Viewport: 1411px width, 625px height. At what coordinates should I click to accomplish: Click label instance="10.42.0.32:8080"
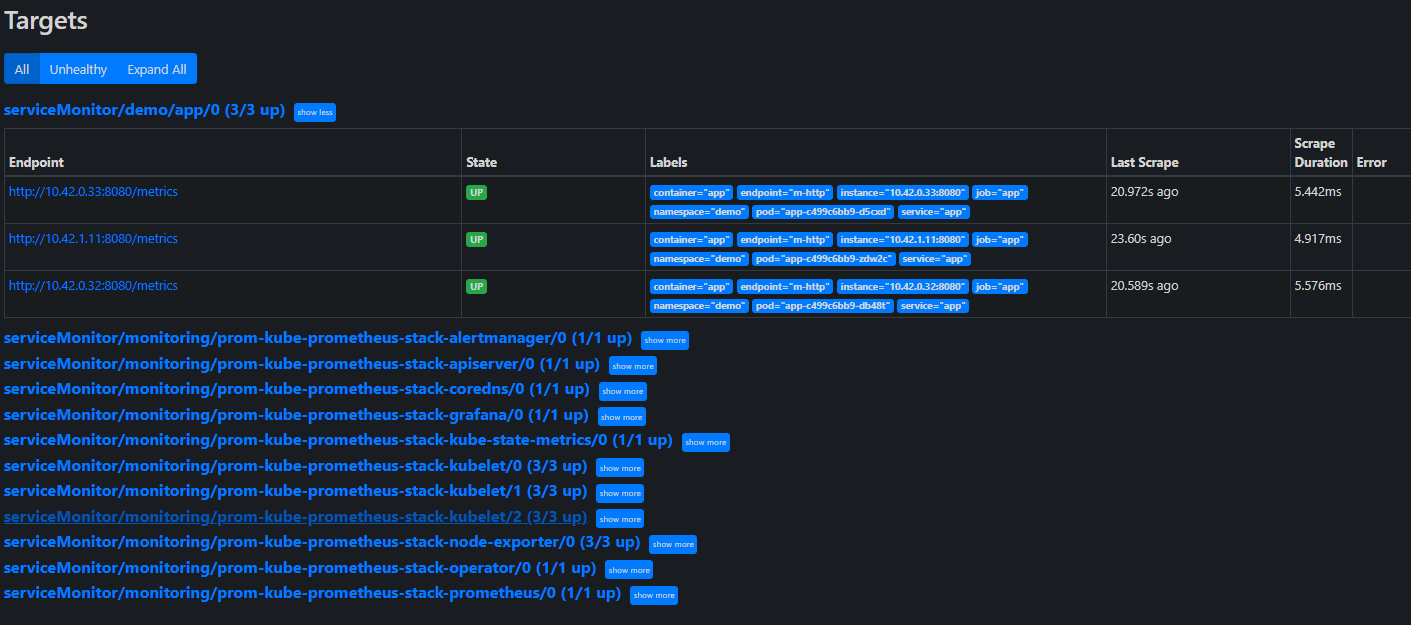click(902, 286)
